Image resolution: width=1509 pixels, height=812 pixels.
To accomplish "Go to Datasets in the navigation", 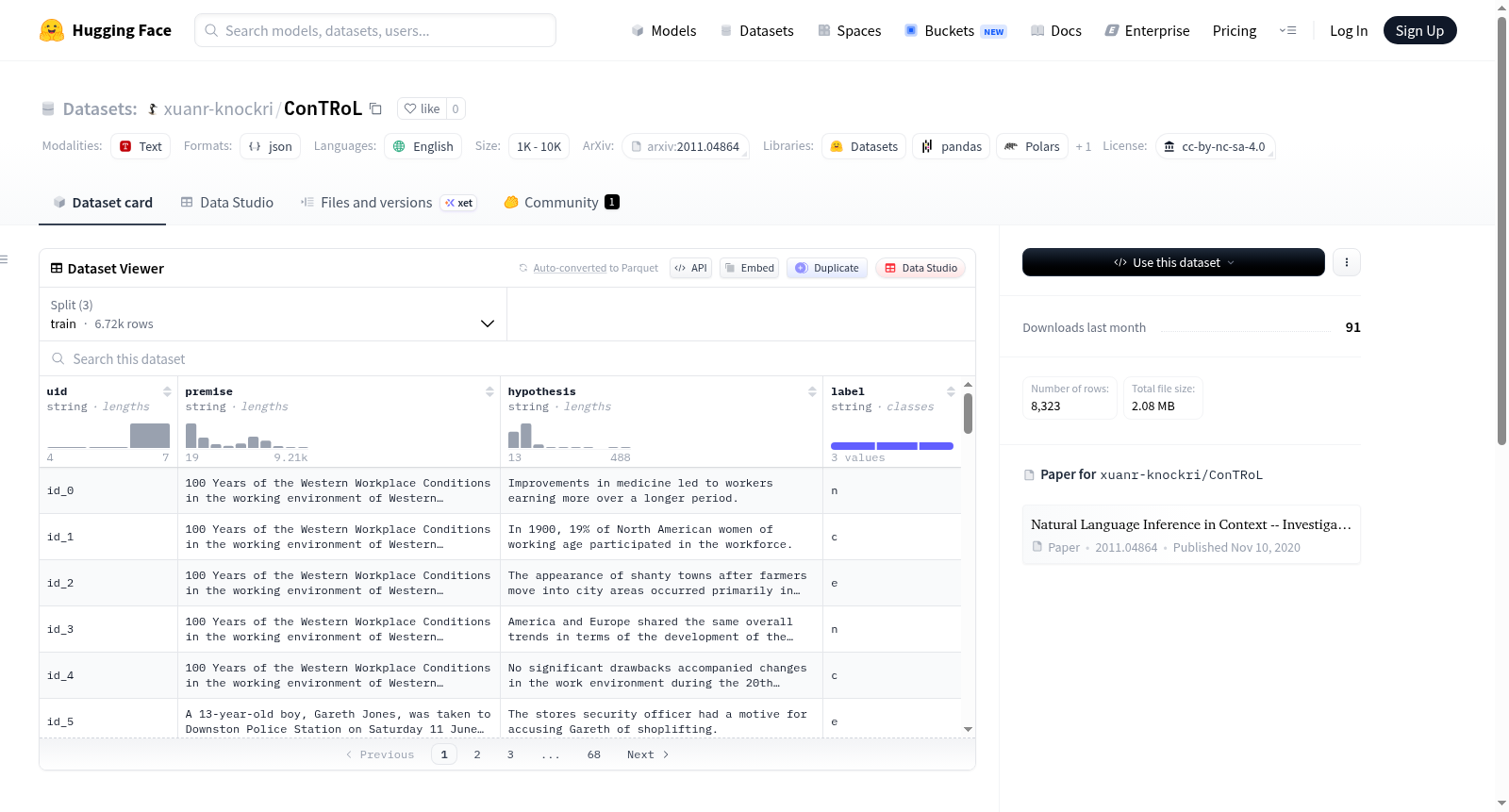I will (756, 30).
